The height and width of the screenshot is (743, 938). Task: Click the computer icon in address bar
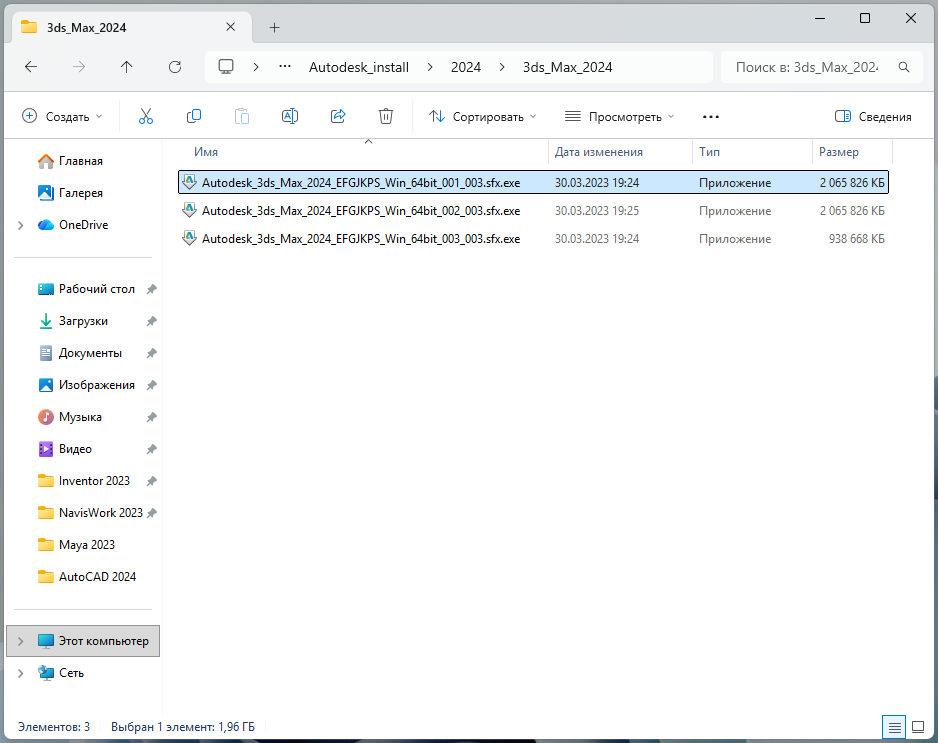tap(226, 67)
